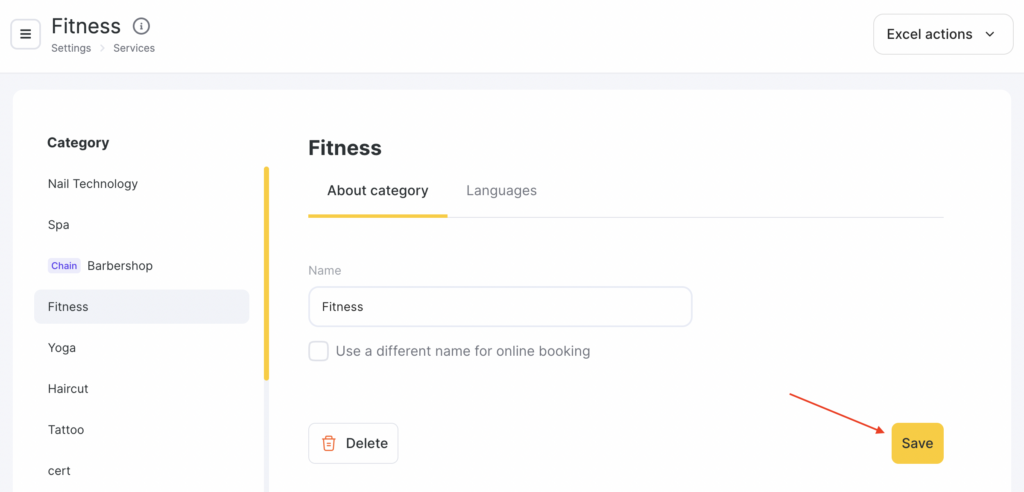Click the Services breadcrumb link
1024x492 pixels.
click(x=134, y=48)
